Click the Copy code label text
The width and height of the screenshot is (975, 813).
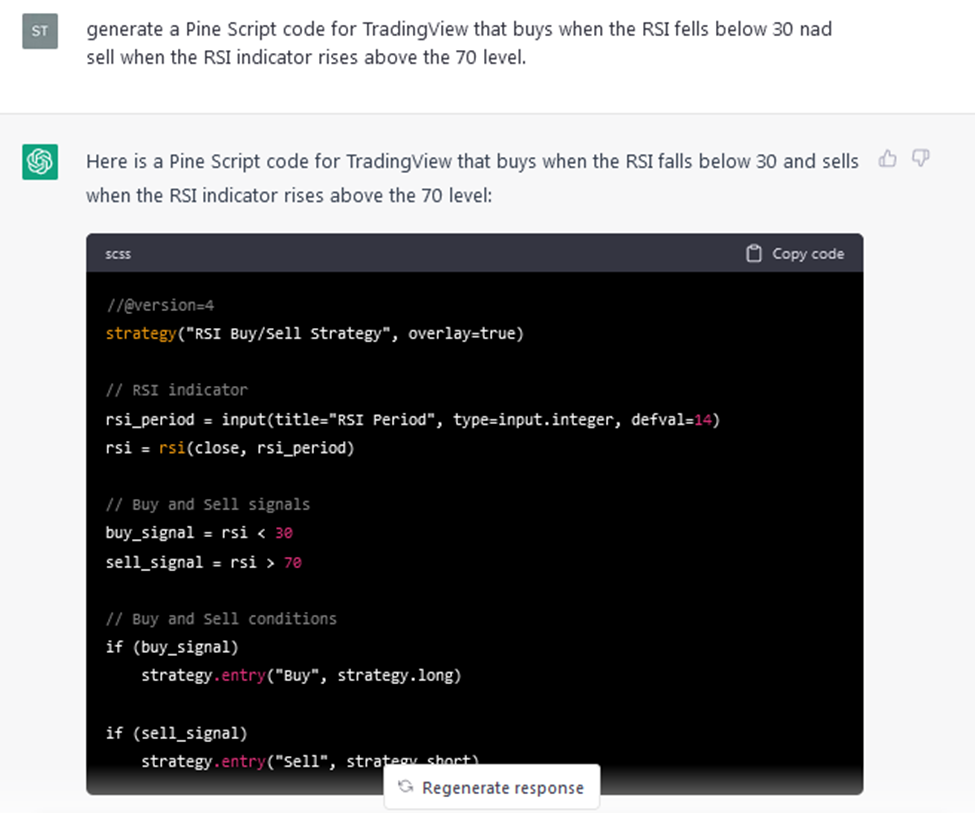point(808,254)
